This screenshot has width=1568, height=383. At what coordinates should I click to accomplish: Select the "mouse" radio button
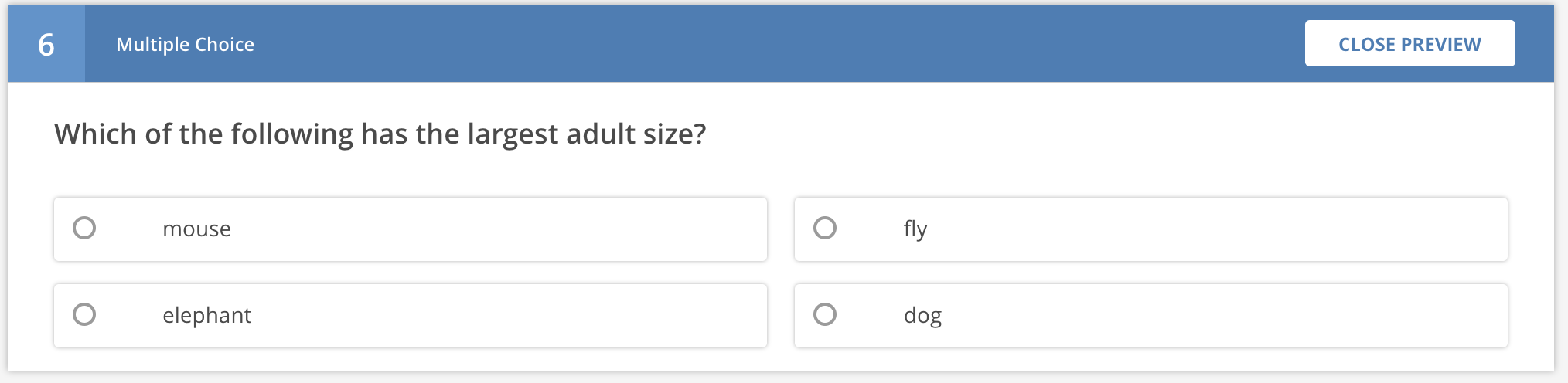pos(84,228)
